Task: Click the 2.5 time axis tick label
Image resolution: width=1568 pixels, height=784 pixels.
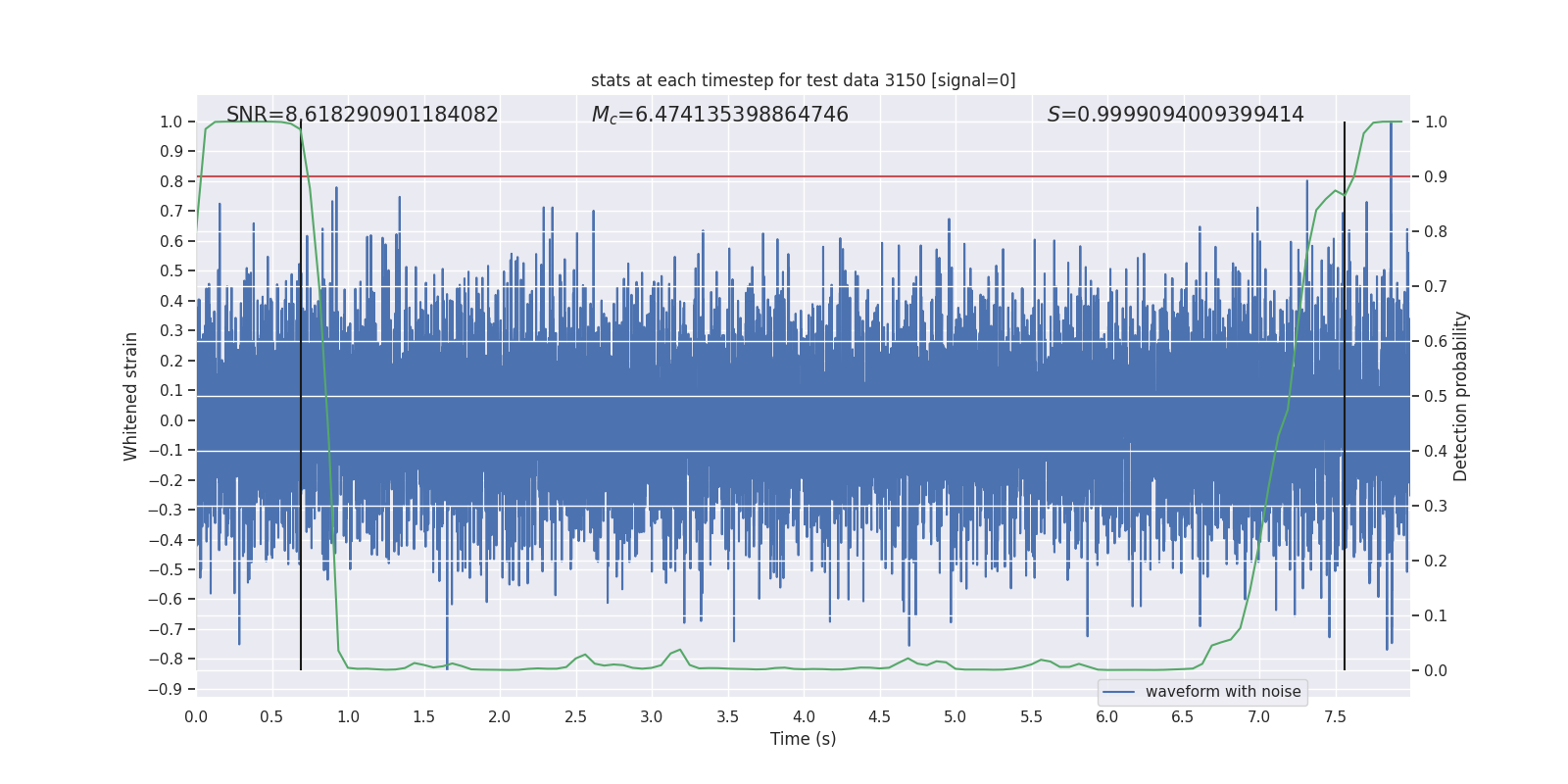Action: click(576, 716)
